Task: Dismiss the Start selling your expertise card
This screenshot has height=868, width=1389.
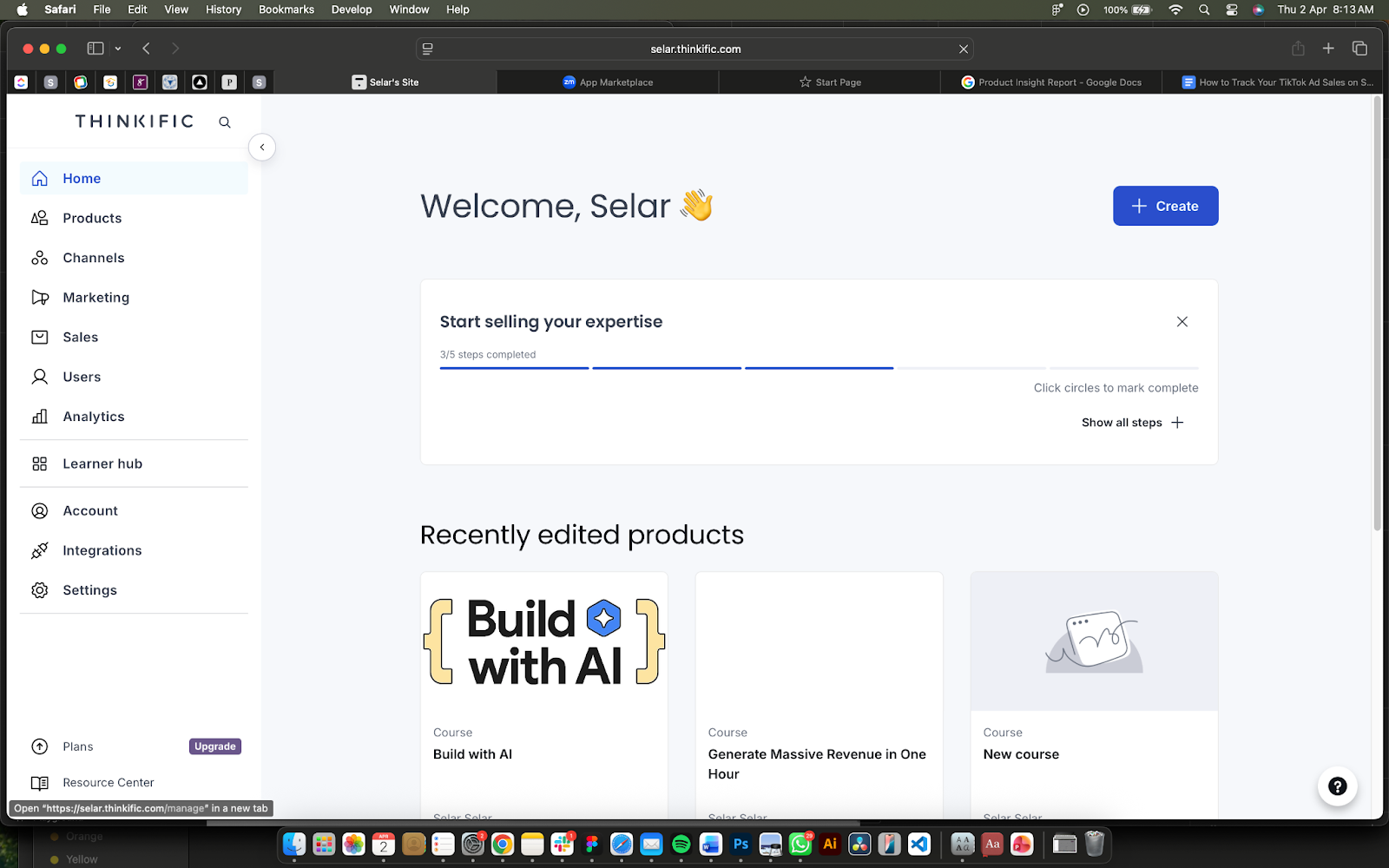Action: (x=1182, y=322)
